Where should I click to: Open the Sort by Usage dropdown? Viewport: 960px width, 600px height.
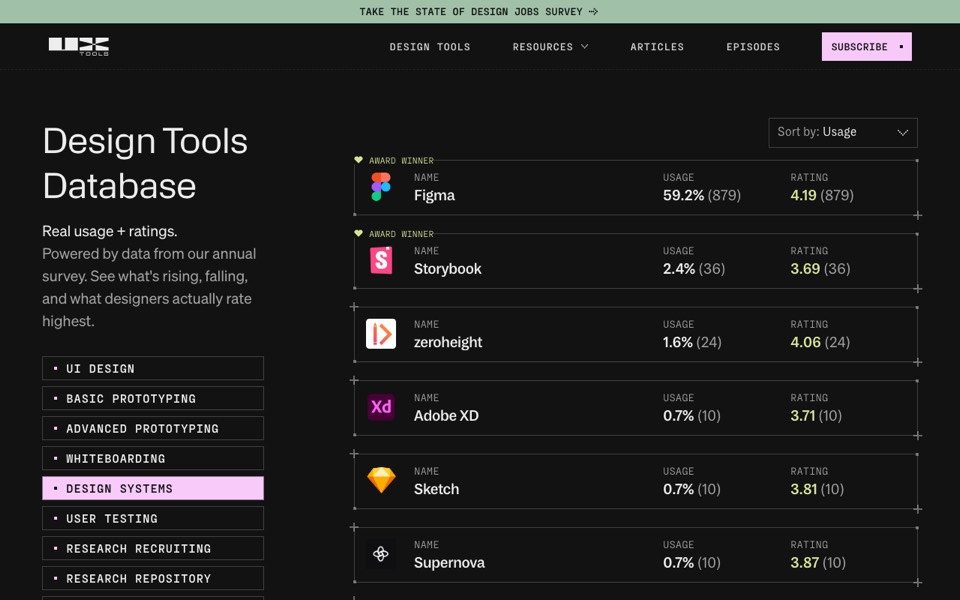point(842,132)
